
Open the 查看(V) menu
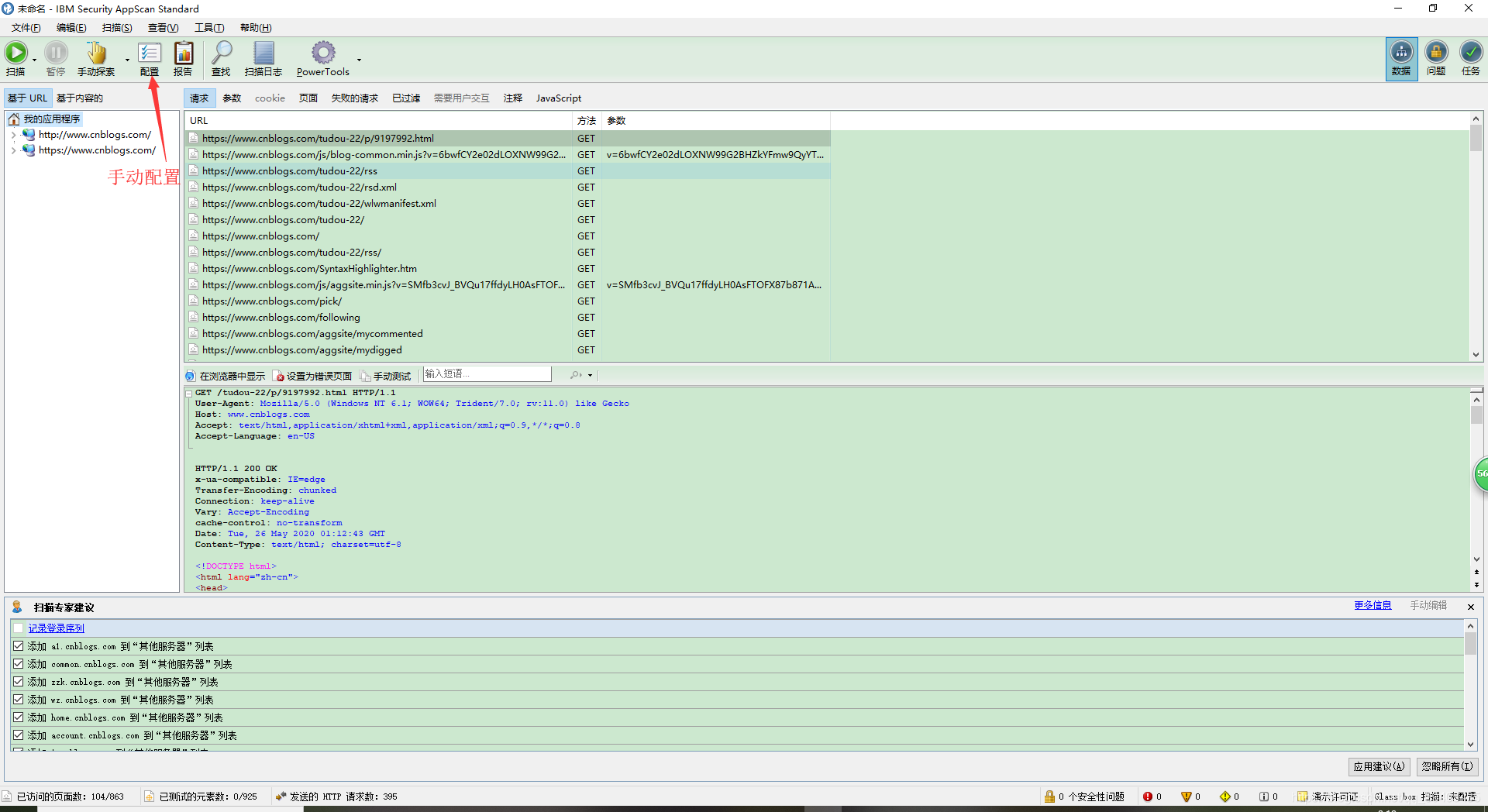pyautogui.click(x=163, y=28)
